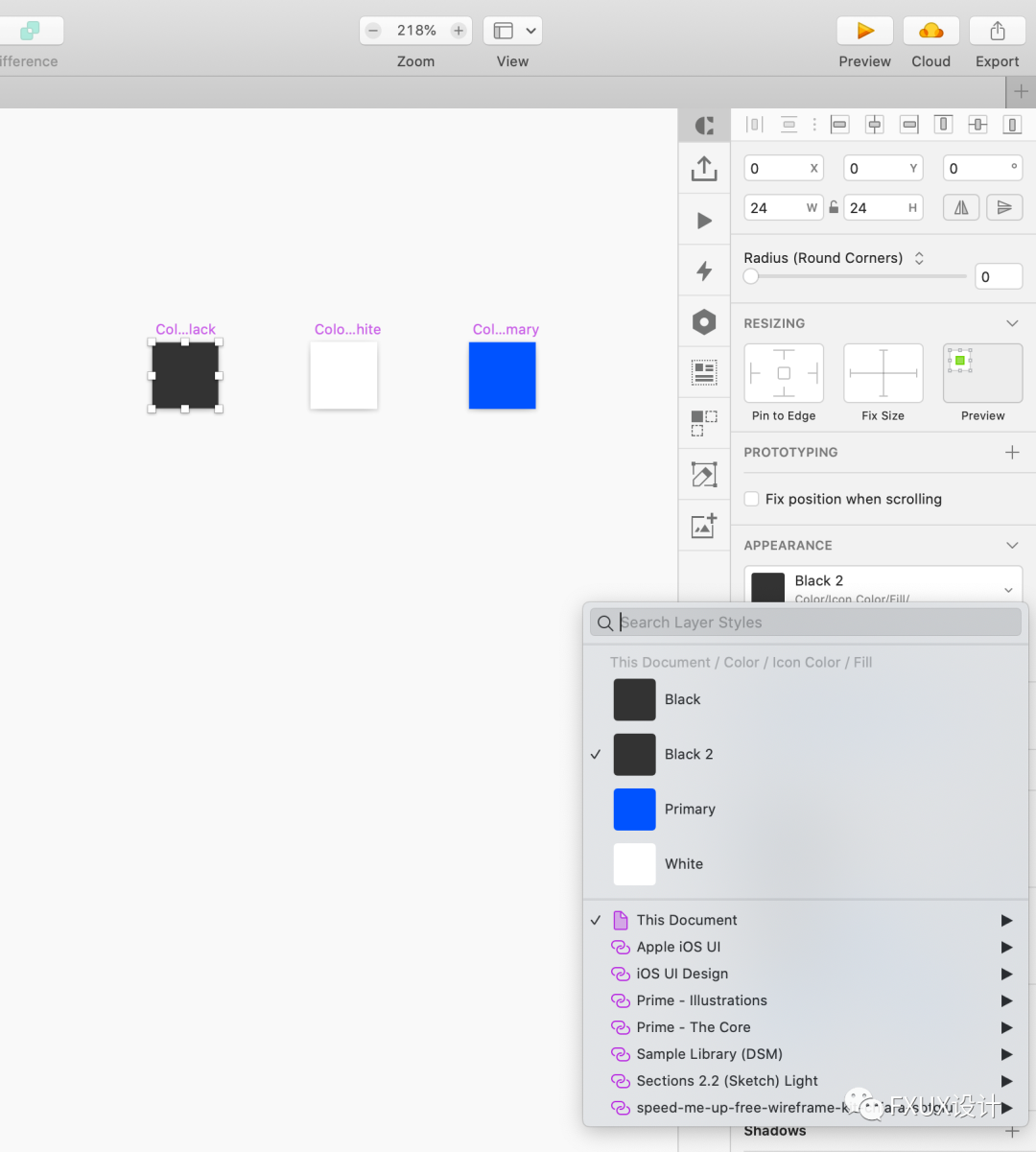The height and width of the screenshot is (1152, 1036).
Task: Open the Radius corner type stepper
Action: [919, 258]
